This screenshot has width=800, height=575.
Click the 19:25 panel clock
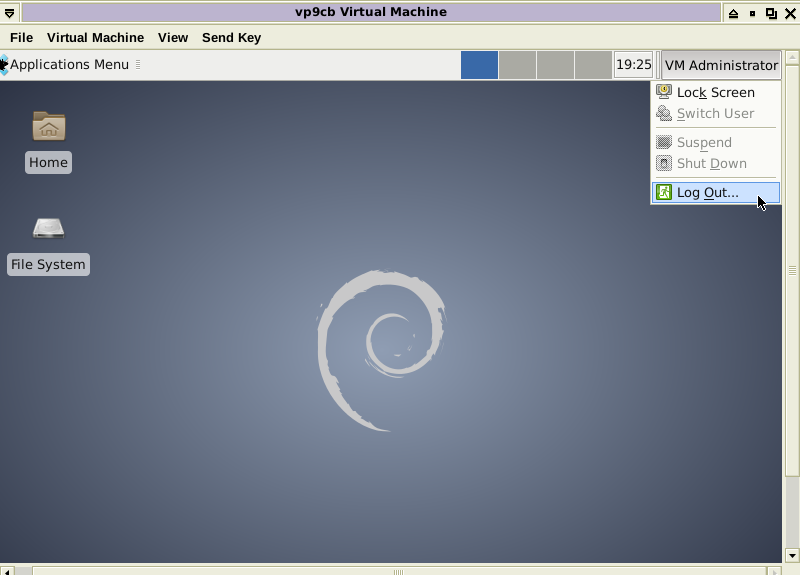(x=633, y=65)
